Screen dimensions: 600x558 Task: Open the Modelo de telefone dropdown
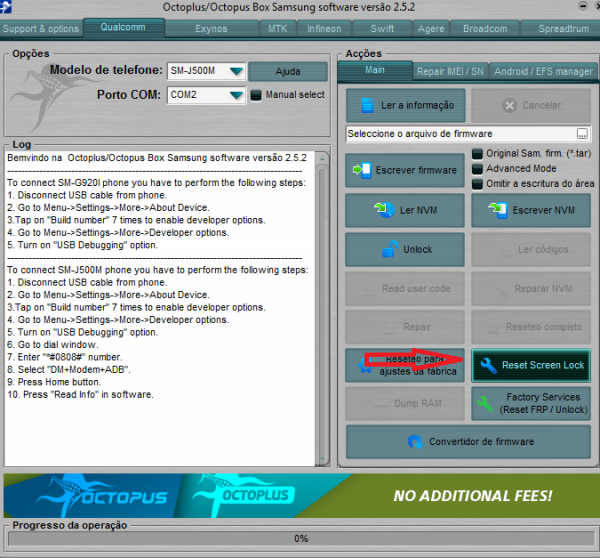236,71
